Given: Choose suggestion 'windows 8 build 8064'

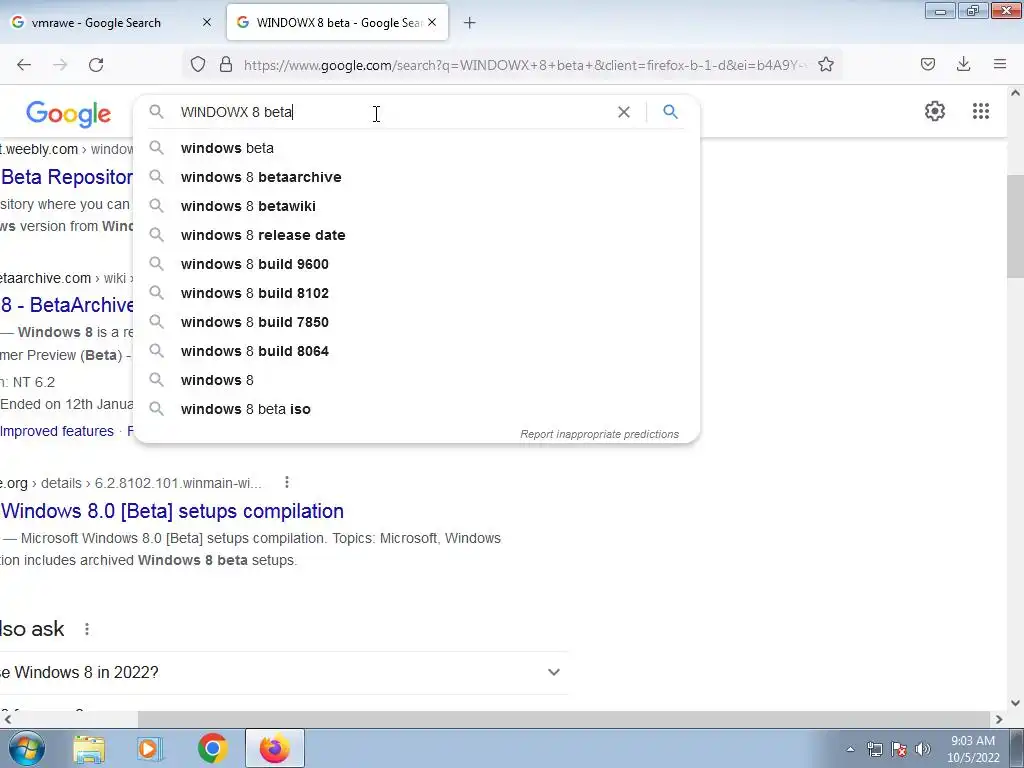Looking at the screenshot, I should [417, 351].
